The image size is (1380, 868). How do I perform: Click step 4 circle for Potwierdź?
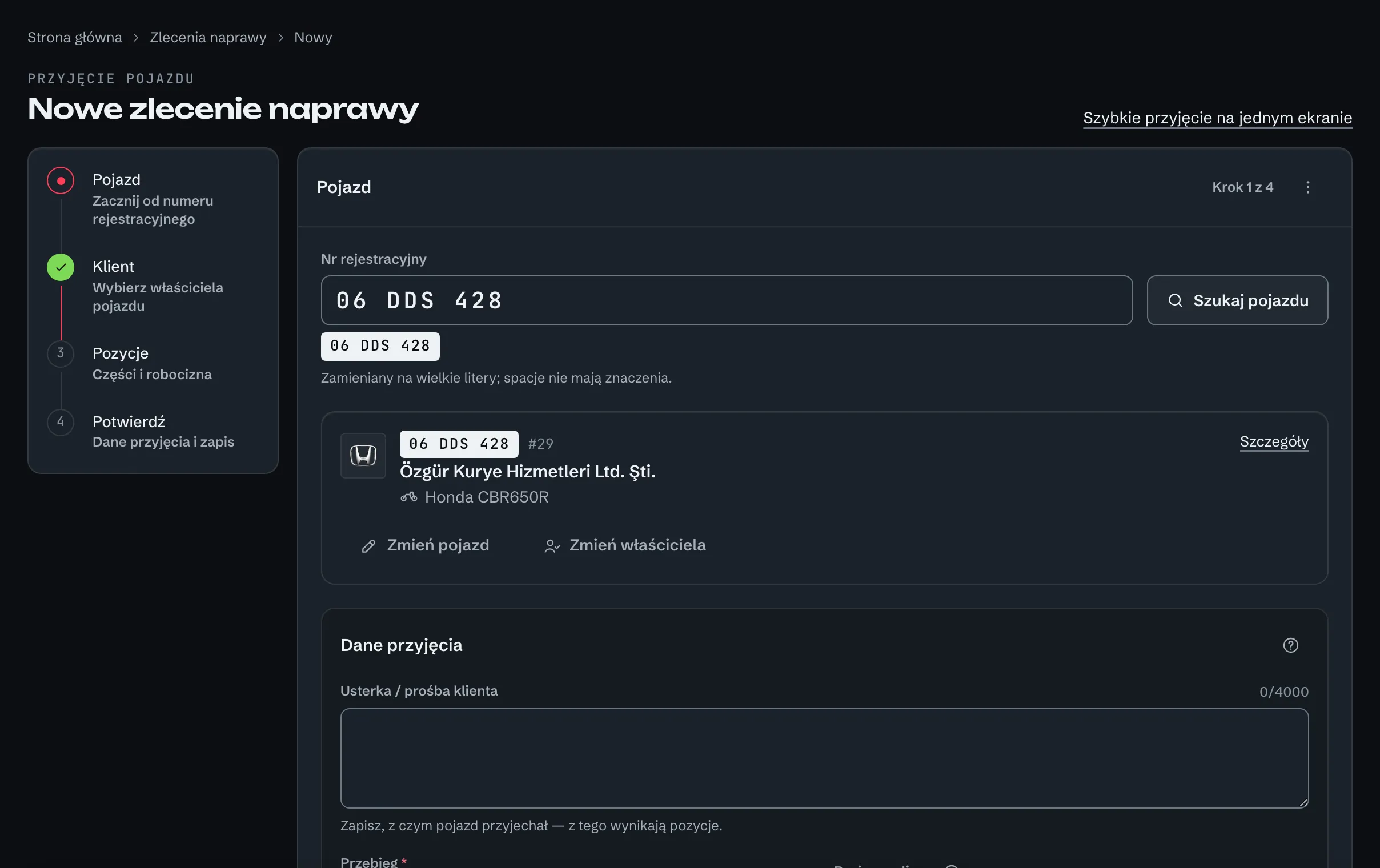[x=61, y=422]
